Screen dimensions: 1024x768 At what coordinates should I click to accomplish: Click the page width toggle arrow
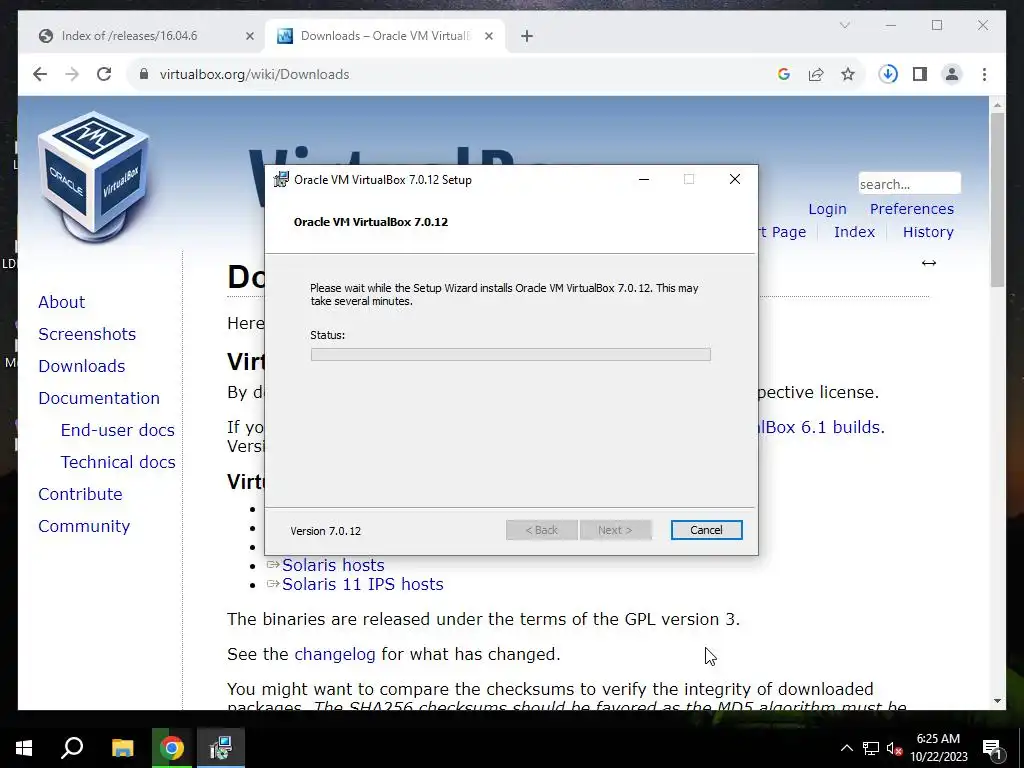coord(929,263)
